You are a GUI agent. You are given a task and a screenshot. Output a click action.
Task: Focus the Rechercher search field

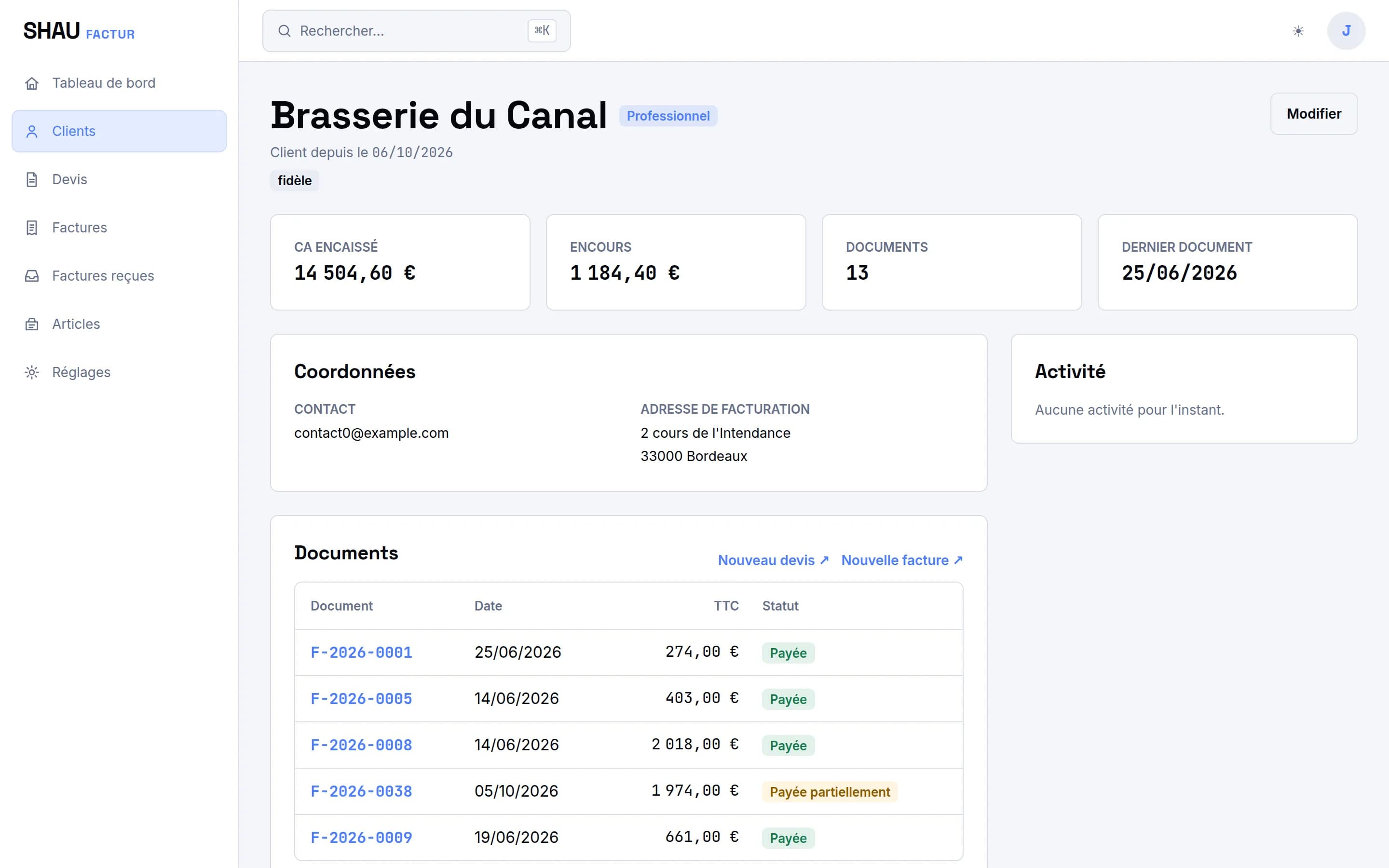click(x=416, y=31)
